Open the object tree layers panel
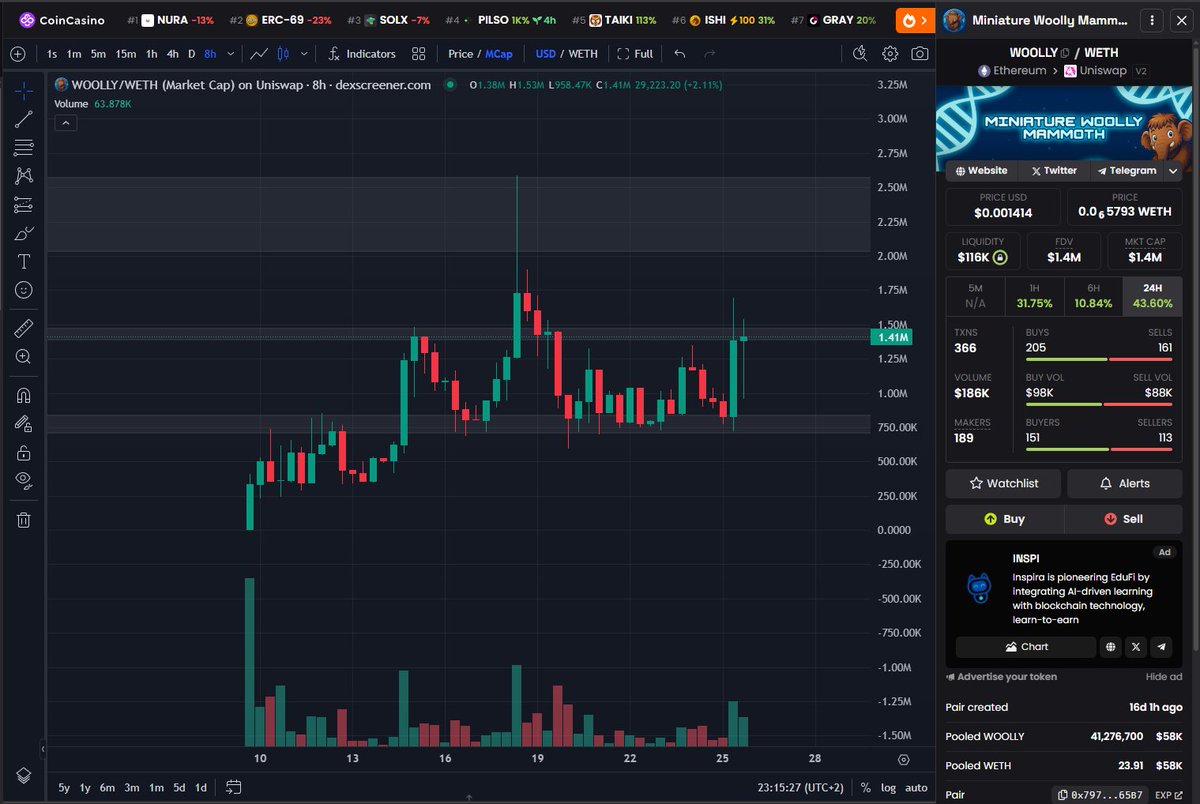The width and height of the screenshot is (1200, 804). click(x=24, y=775)
